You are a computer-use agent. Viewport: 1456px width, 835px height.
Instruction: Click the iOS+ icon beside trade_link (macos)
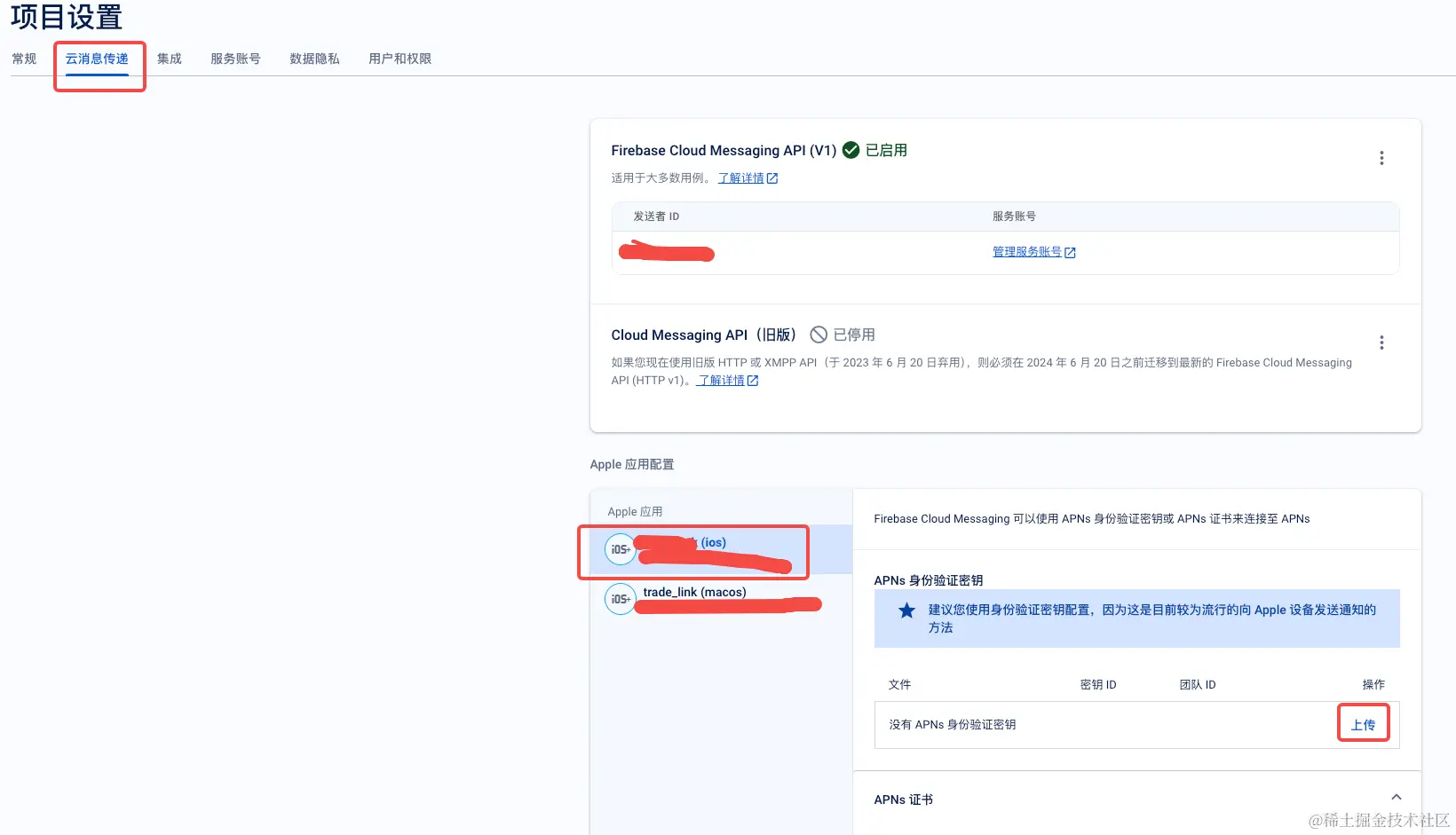pos(621,599)
